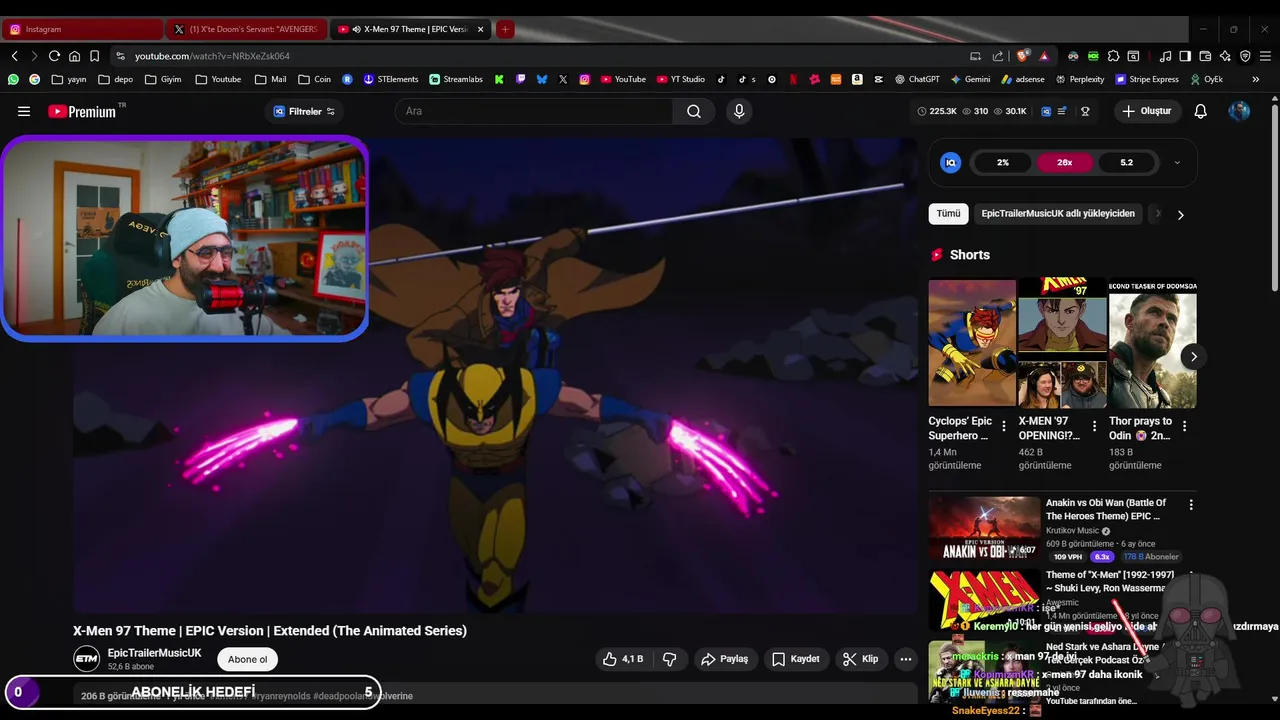Open the depo bookmarks folder
The height and width of the screenshot is (720, 1280).
point(115,79)
